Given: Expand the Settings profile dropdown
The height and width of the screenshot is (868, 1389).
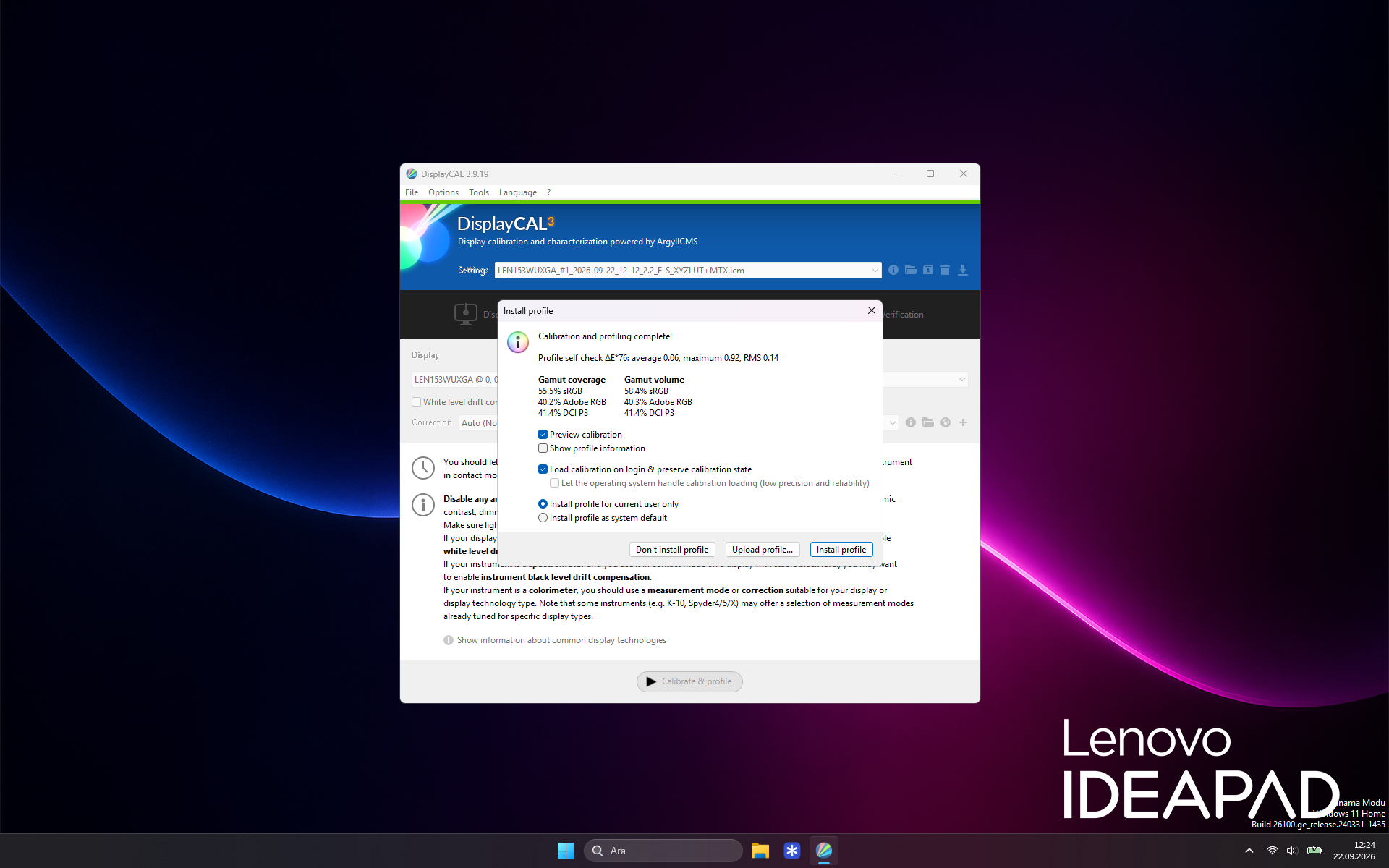Looking at the screenshot, I should [875, 271].
